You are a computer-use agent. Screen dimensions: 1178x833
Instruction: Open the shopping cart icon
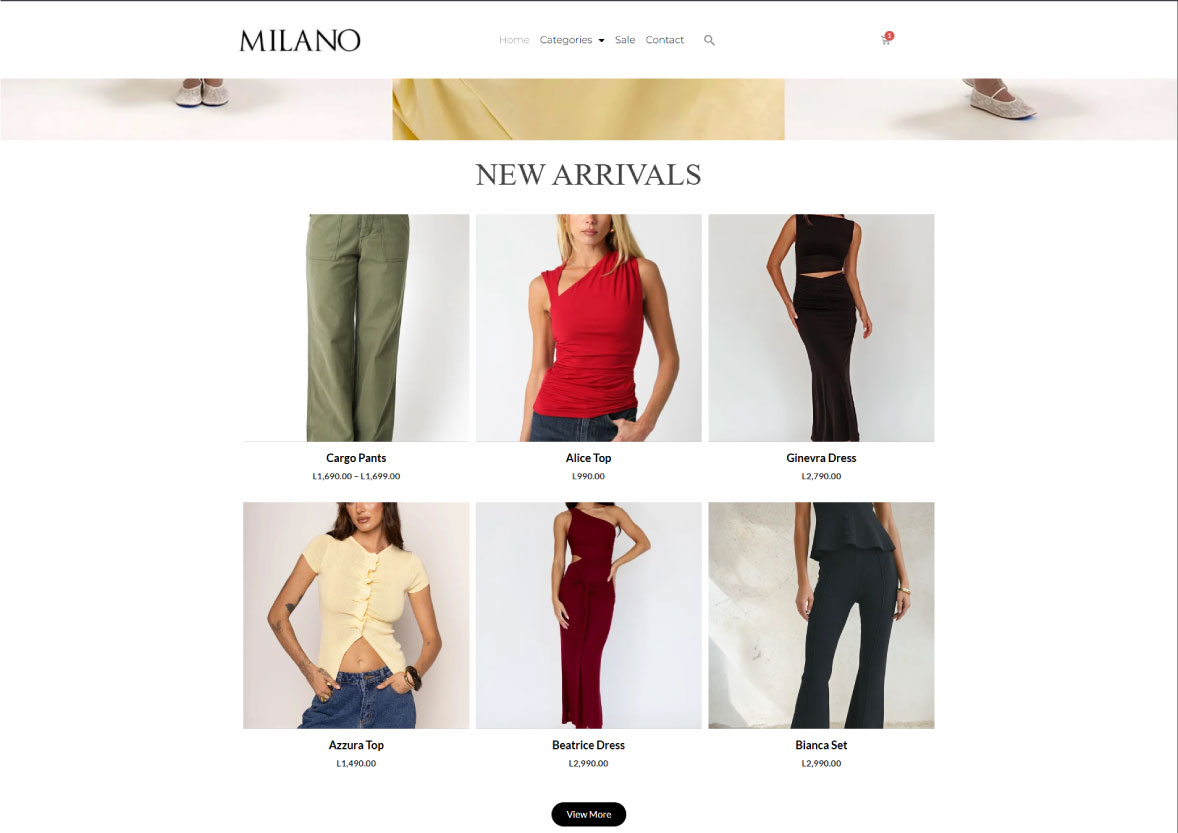point(887,39)
